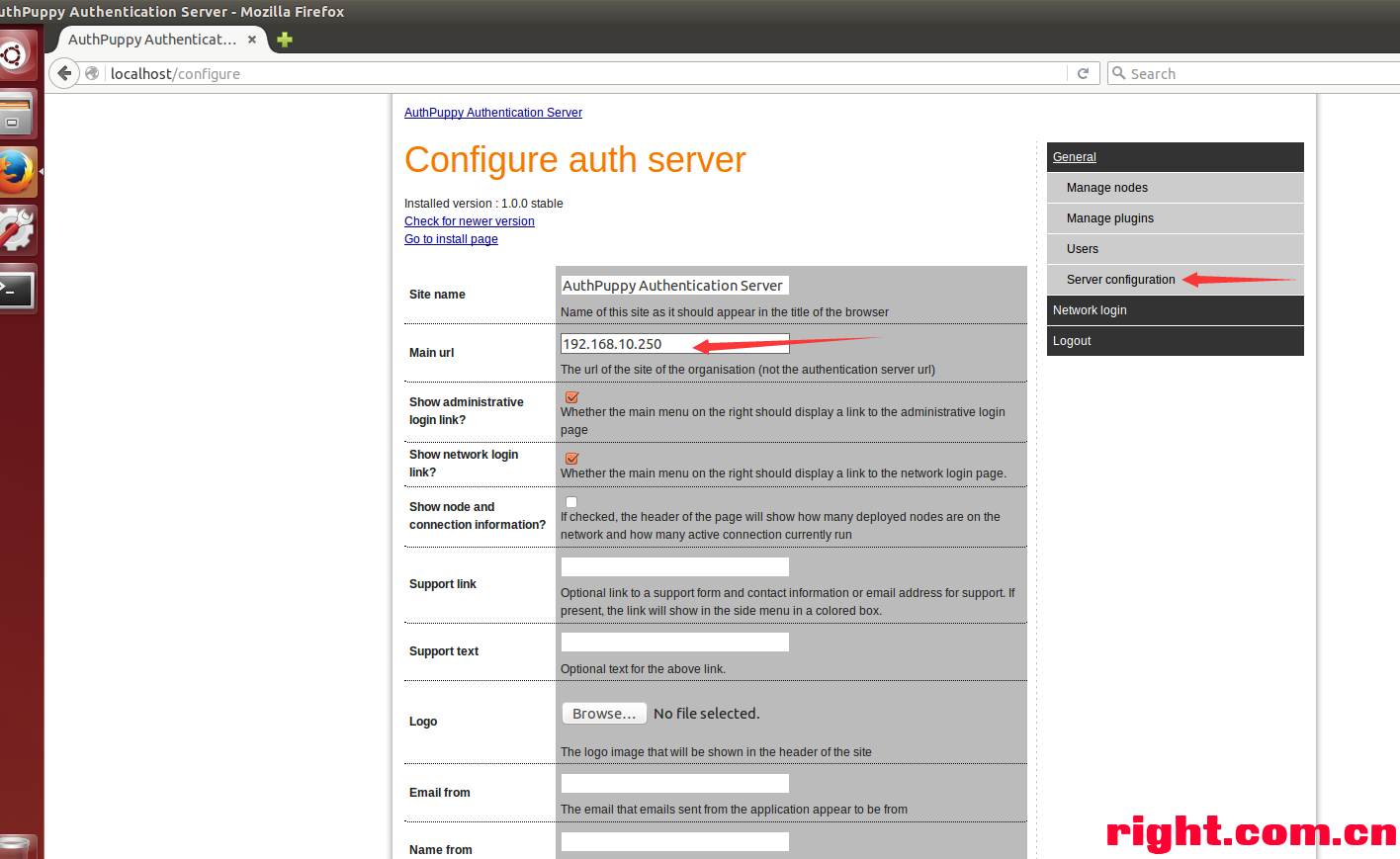Click 'No file selected.' text
Screen dimensions: 1400x859
point(707,714)
